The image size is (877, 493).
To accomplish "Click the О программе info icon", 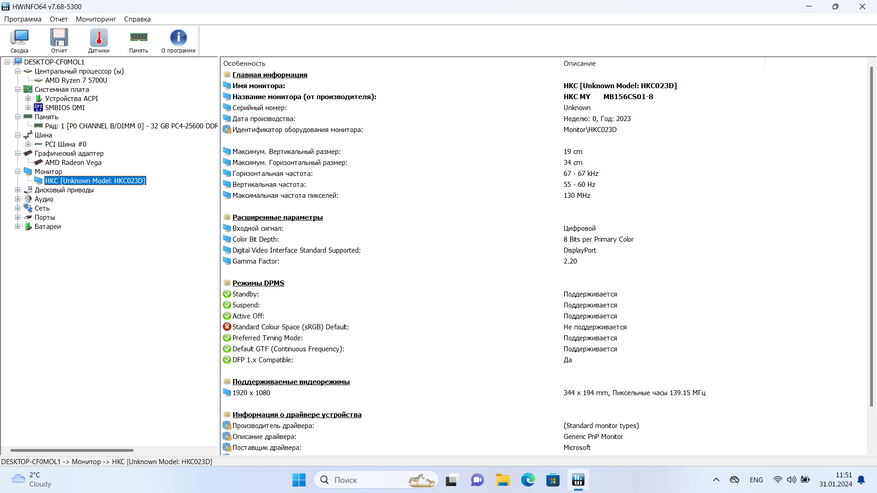I will click(178, 41).
